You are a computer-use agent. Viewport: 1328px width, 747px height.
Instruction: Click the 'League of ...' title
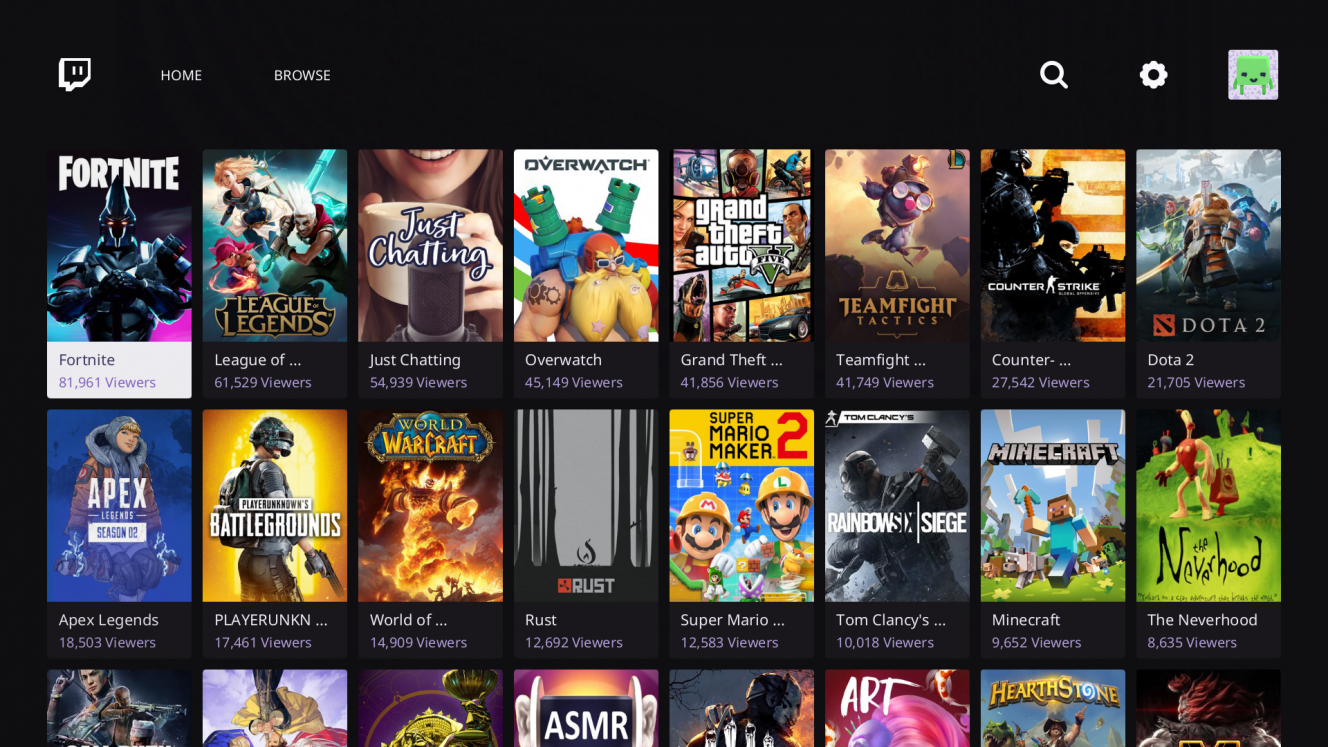[257, 360]
